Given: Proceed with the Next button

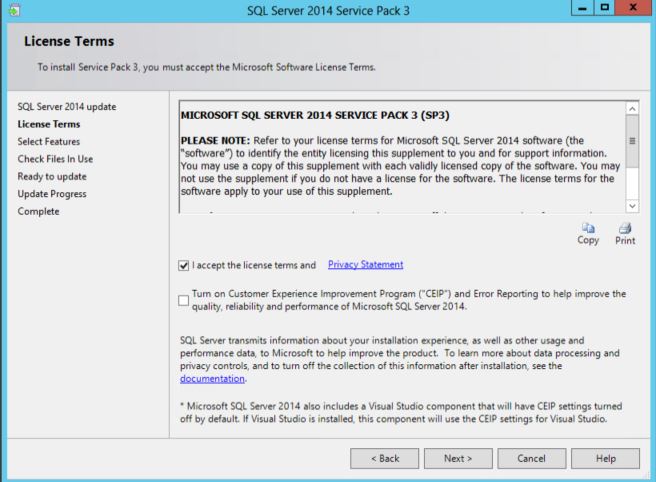Looking at the screenshot, I should tap(458, 459).
